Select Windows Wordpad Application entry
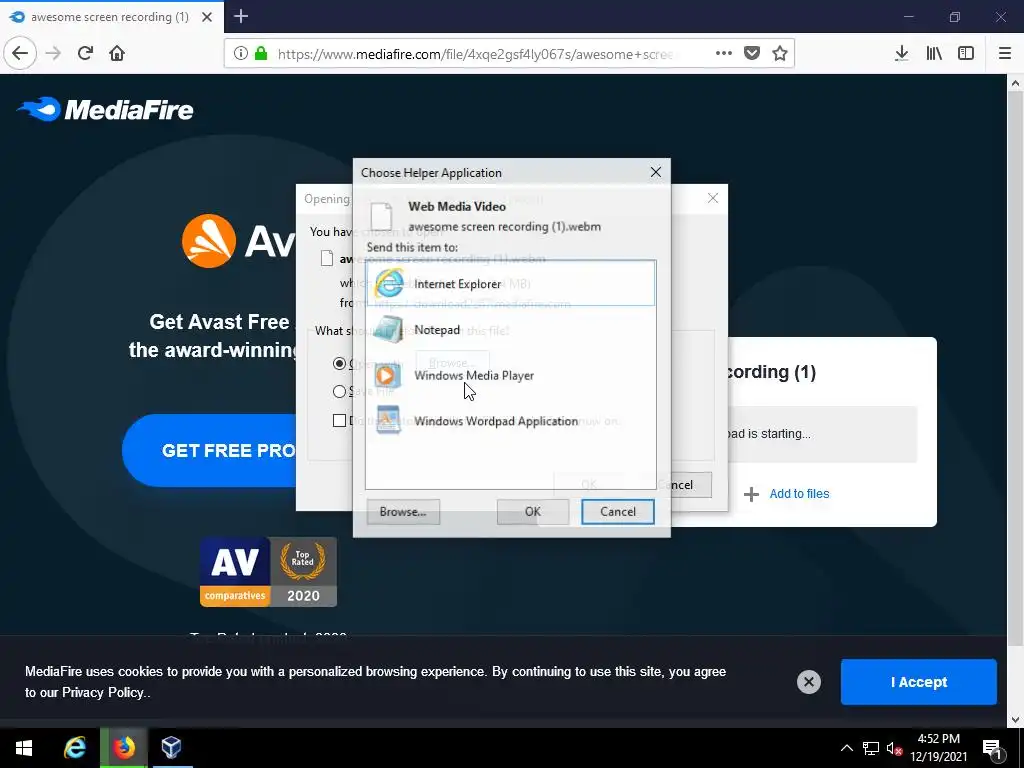Screen dimensions: 1024x768 point(510,421)
